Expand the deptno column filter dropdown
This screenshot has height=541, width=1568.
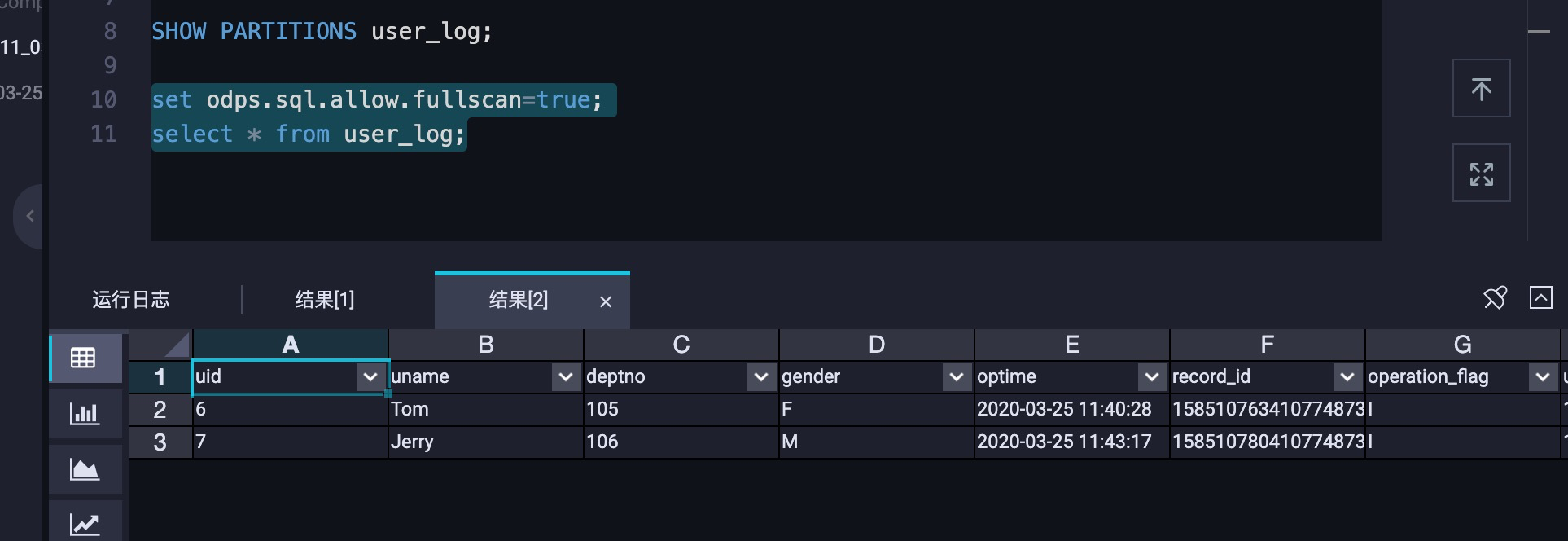(x=761, y=377)
